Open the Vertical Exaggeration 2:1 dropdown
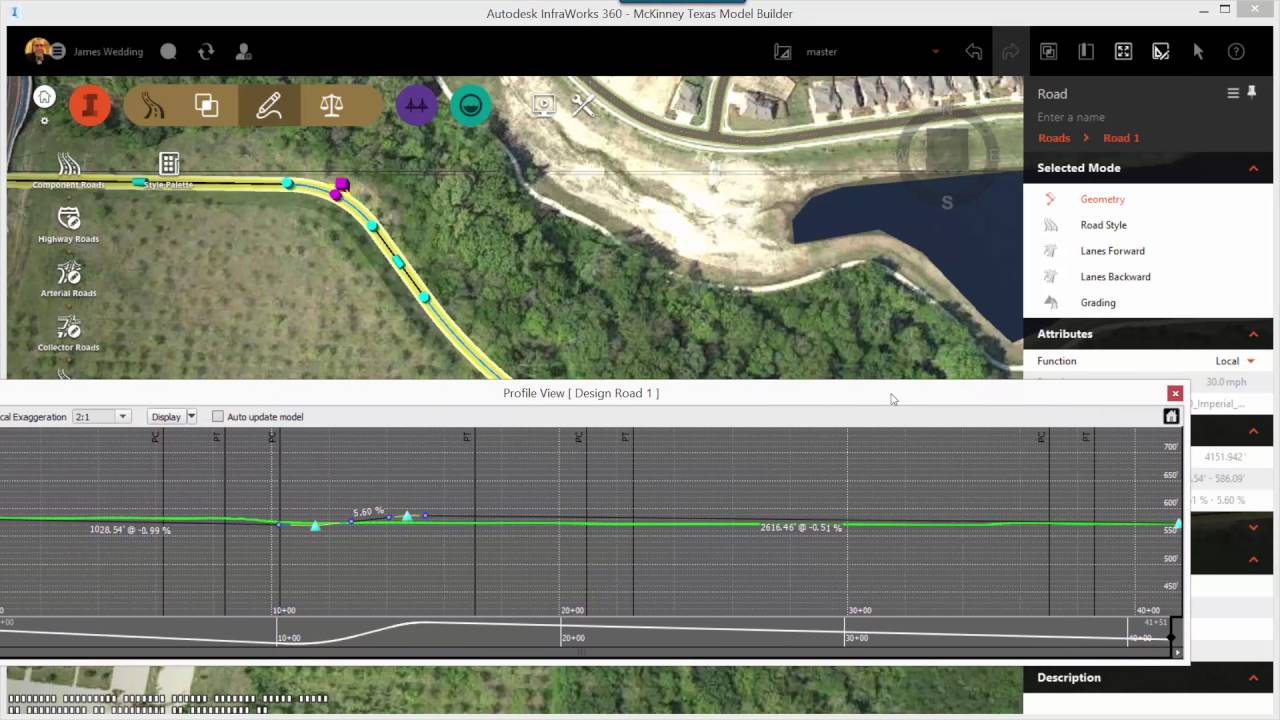Screen dimensions: 1280x720 (x=101, y=417)
